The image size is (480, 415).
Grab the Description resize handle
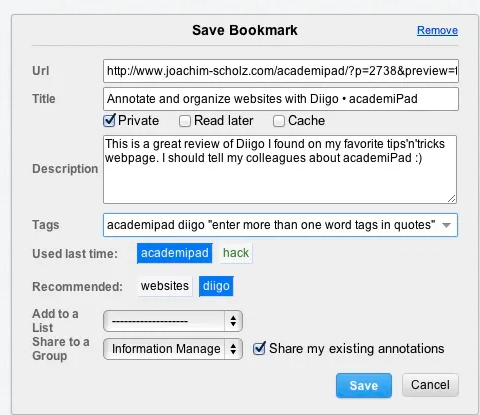point(452,199)
